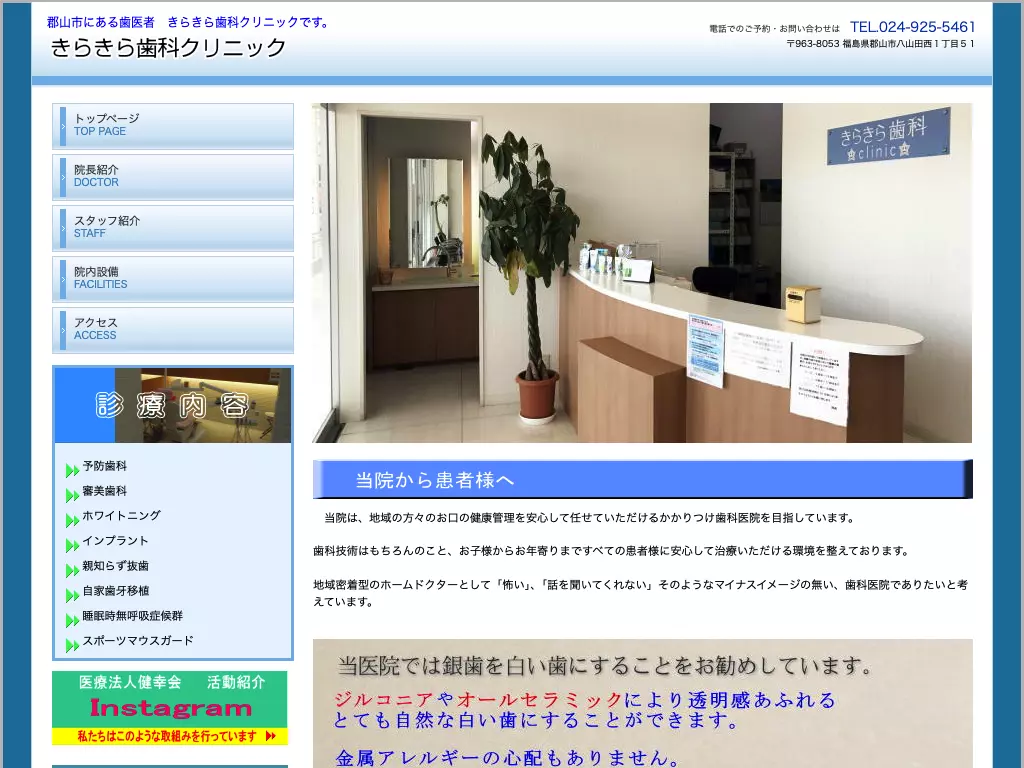Click the green arrow icon beside 睡眠時無呼吸症候群
The height and width of the screenshot is (768, 1024).
pos(72,620)
